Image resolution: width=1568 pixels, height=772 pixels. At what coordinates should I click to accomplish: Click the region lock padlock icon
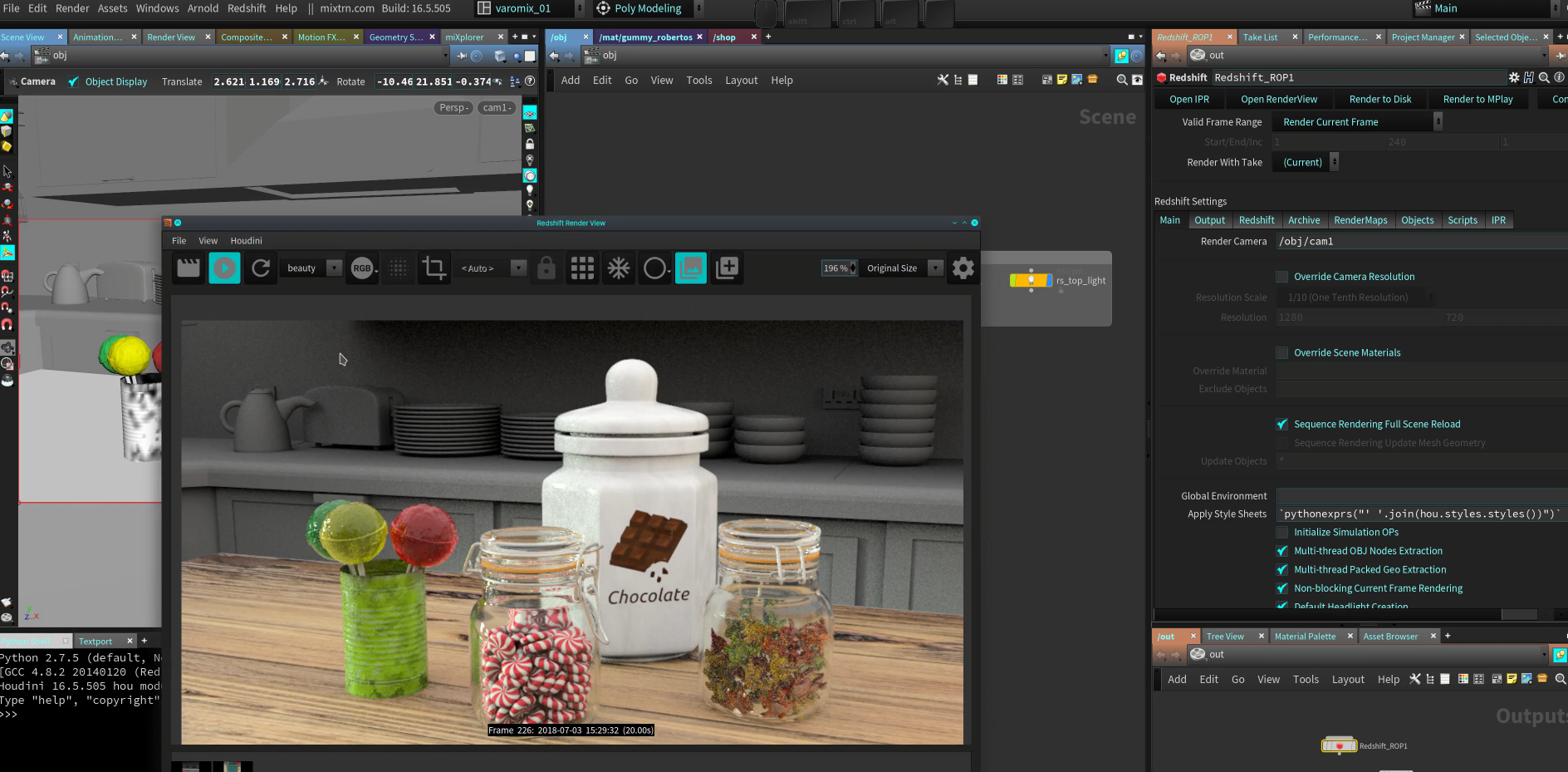546,268
